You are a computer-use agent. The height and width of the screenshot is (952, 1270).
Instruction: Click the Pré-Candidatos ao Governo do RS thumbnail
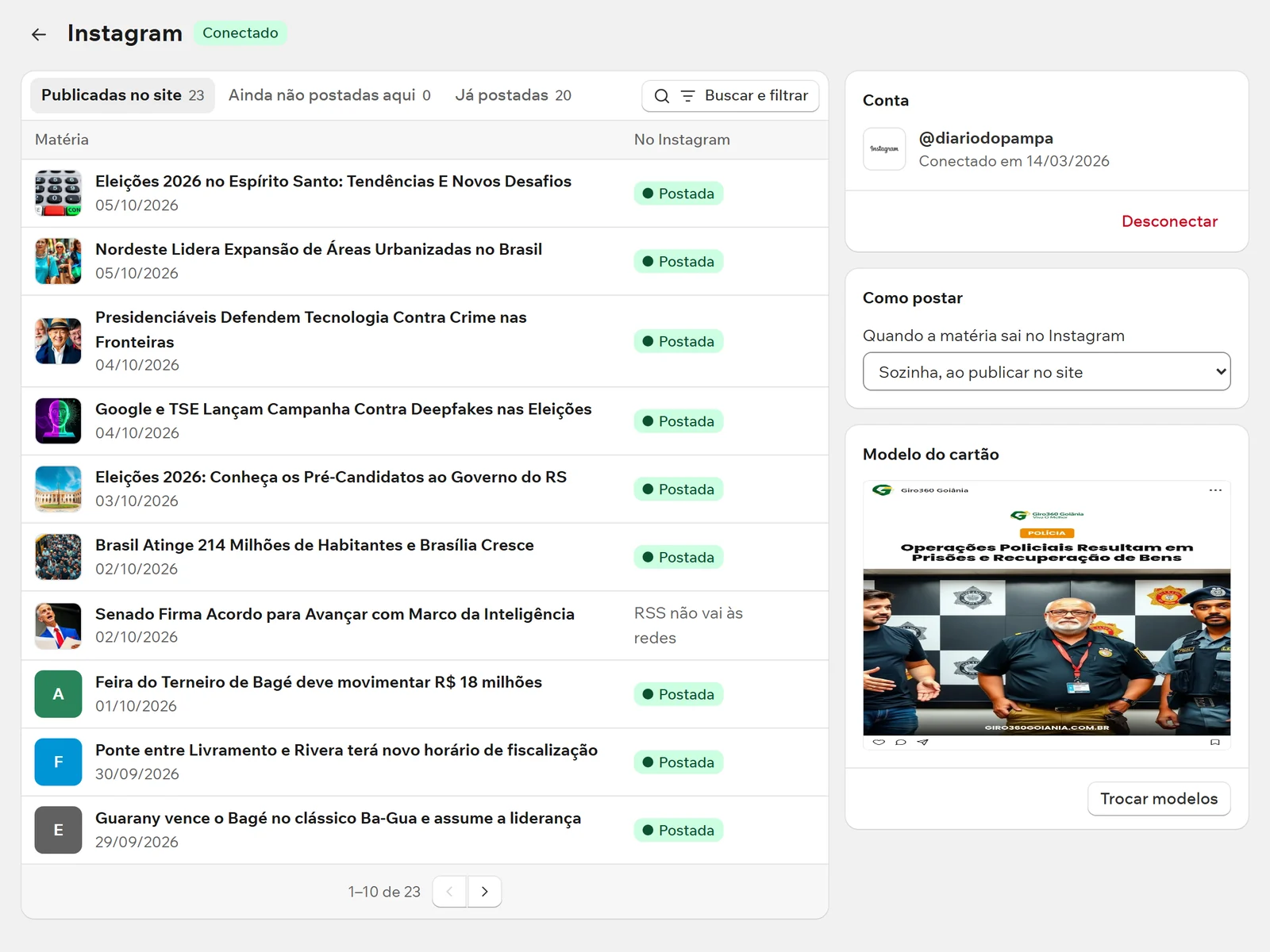tap(58, 489)
